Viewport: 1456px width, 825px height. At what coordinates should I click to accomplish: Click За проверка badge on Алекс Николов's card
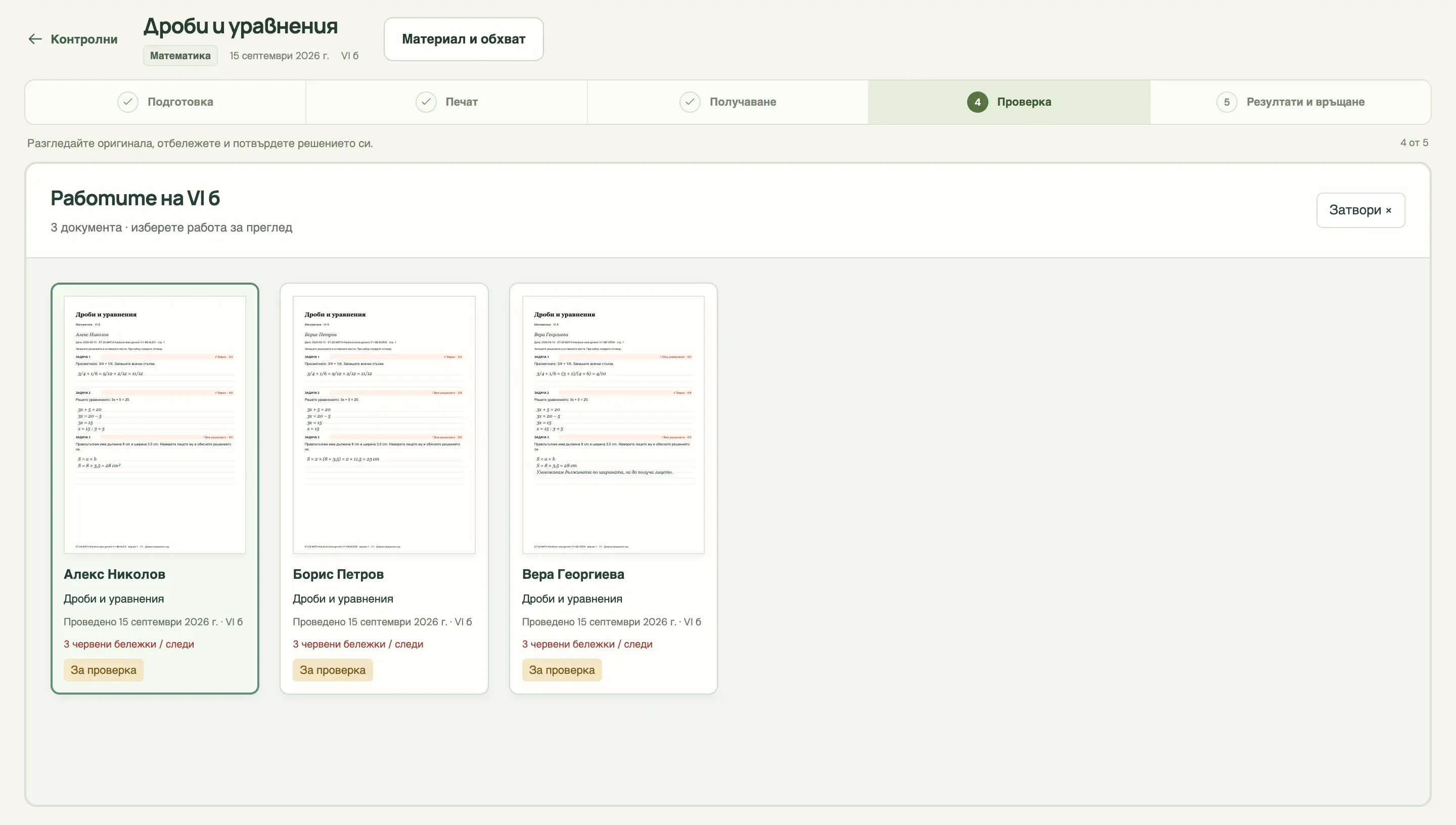(x=104, y=670)
